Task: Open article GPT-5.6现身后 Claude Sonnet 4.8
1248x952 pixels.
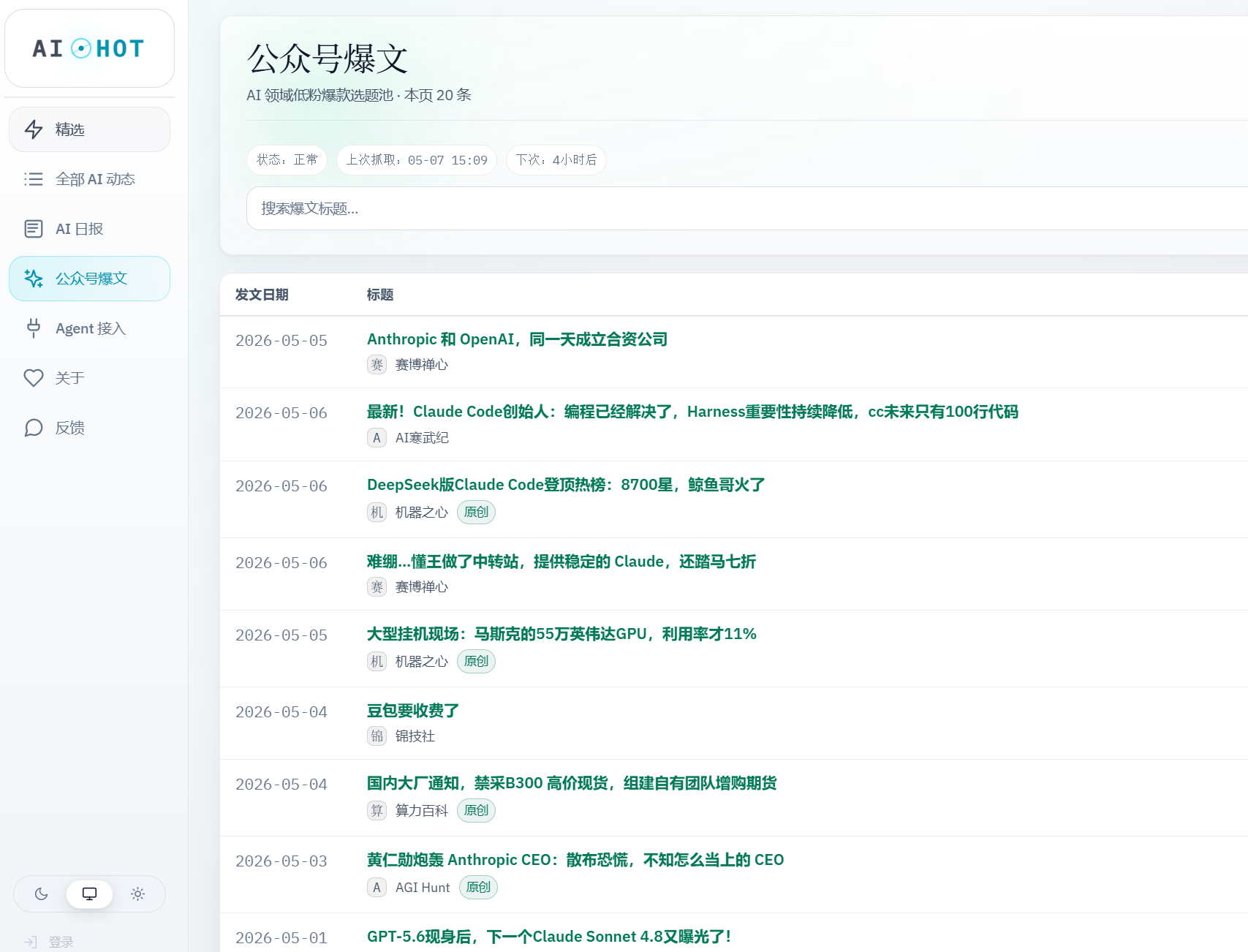Action: pos(549,937)
